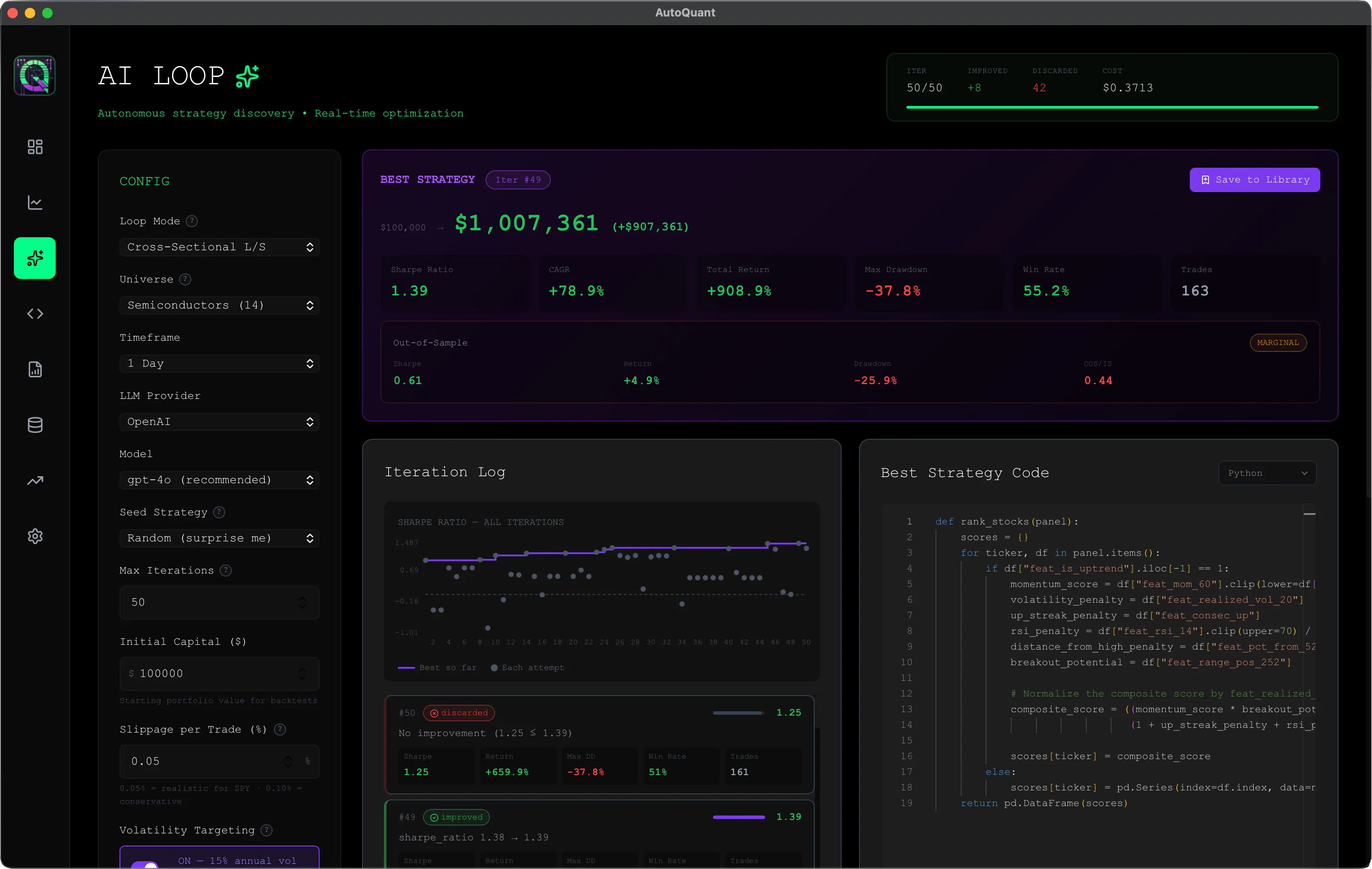
Task: Click help icon next to Volatility Targeting
Action: [266, 830]
